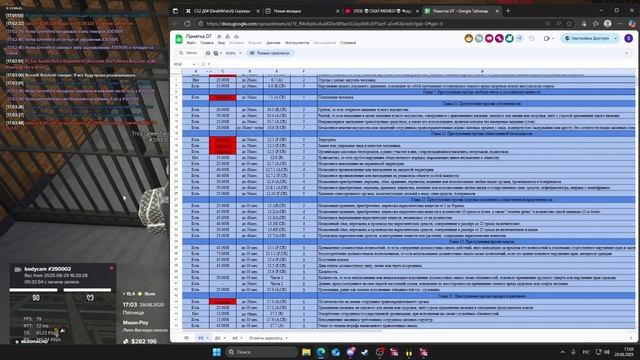Image resolution: width=640 pixels, height=360 pixels.
Task: Click the cell name box
Action: click(x=184, y=64)
